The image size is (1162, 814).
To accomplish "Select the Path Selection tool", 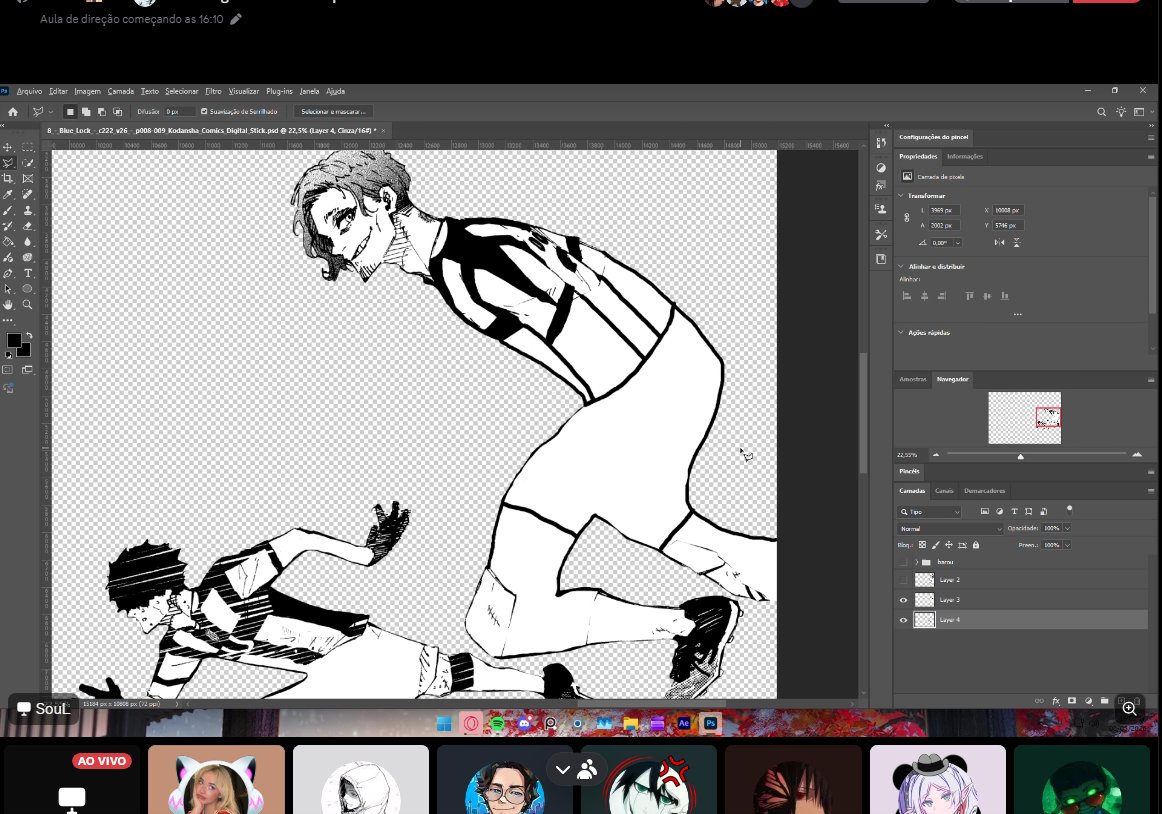I will pos(8,289).
